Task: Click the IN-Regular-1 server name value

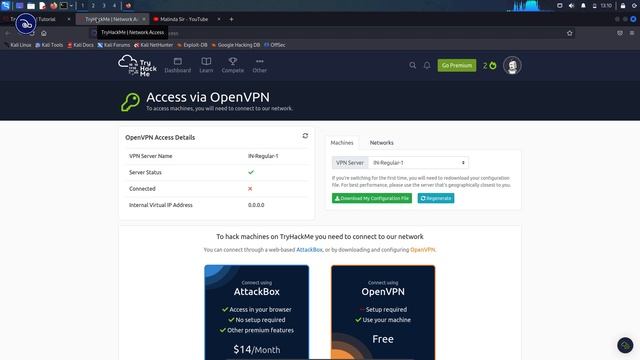Action: [263, 156]
